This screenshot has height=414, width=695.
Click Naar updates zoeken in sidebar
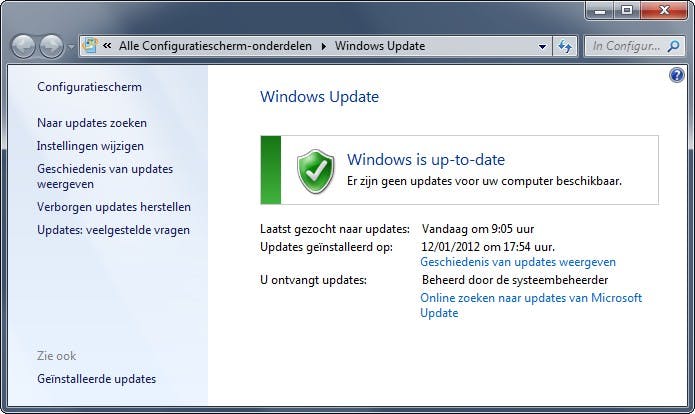tap(92, 123)
